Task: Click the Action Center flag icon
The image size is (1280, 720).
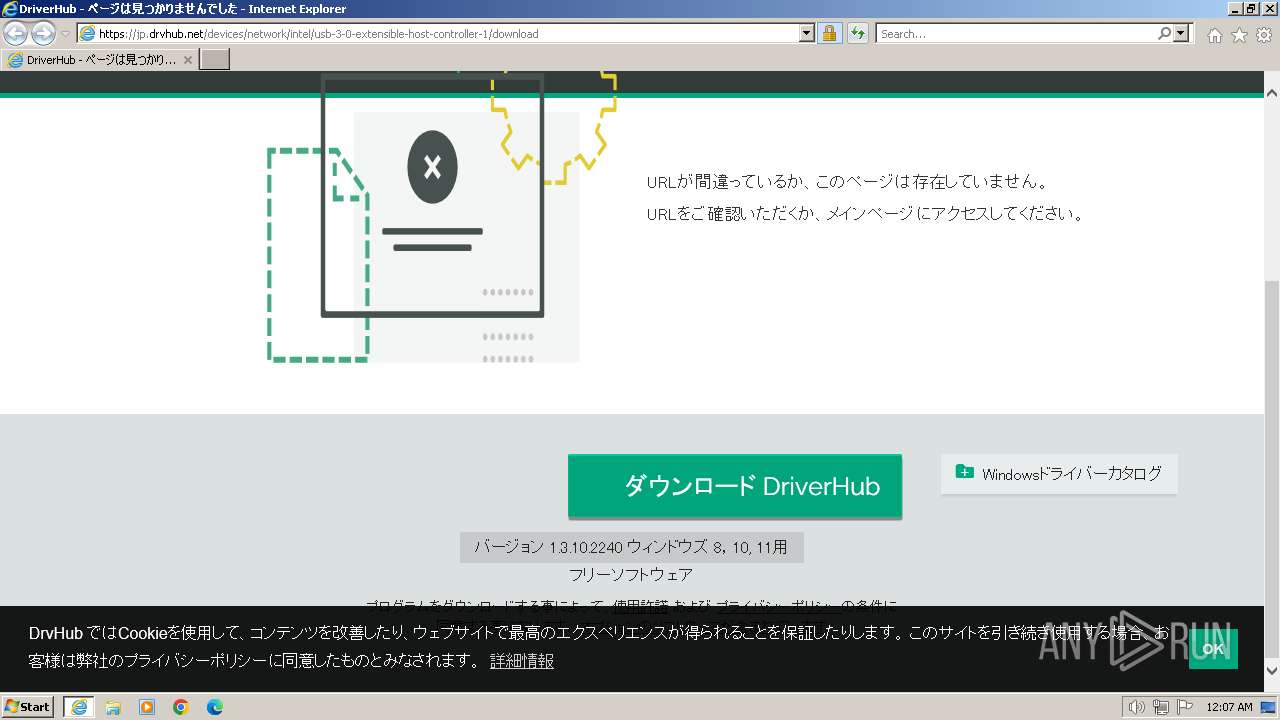Action: (1183, 707)
